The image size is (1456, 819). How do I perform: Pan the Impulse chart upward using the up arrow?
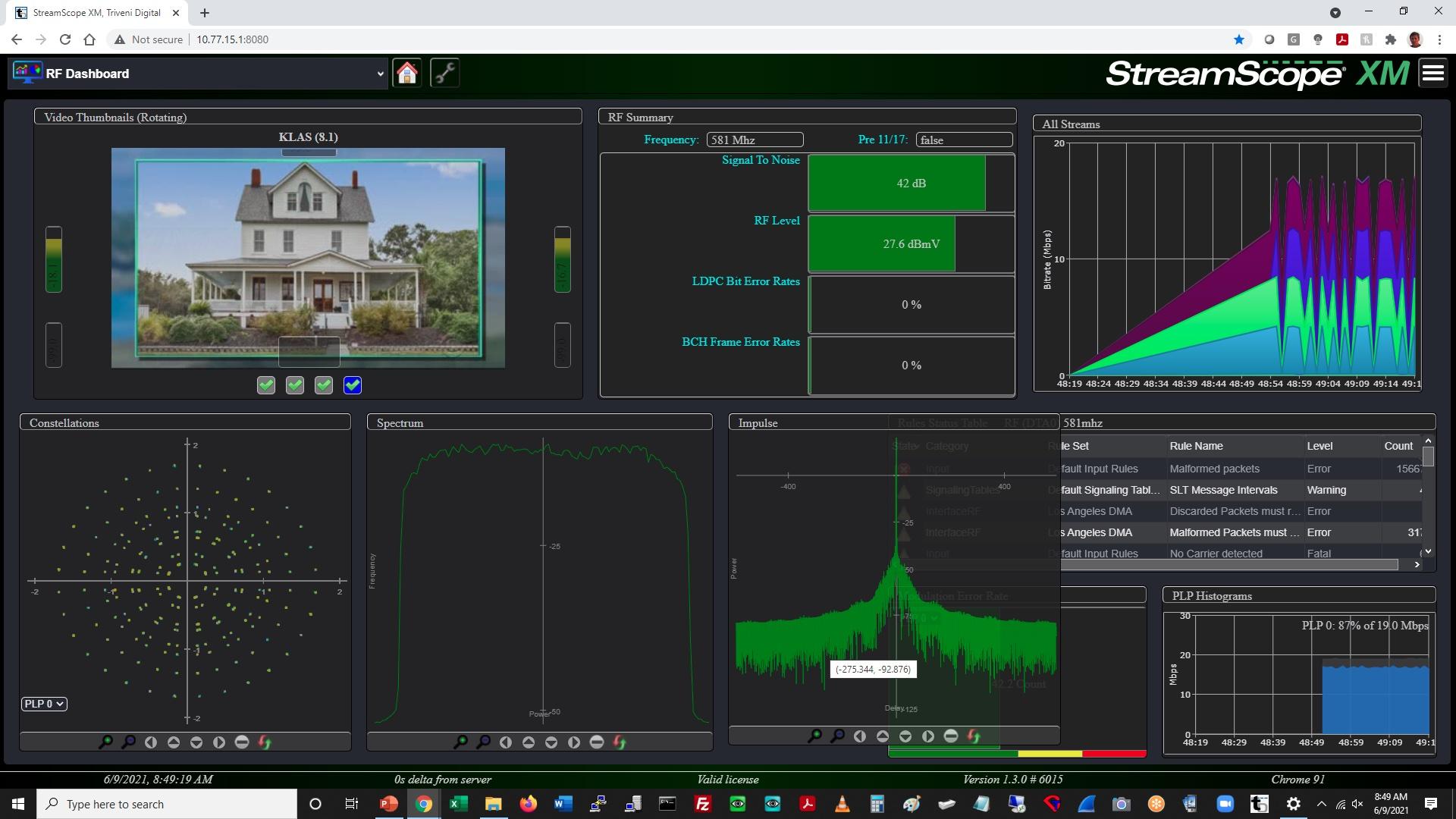click(883, 736)
